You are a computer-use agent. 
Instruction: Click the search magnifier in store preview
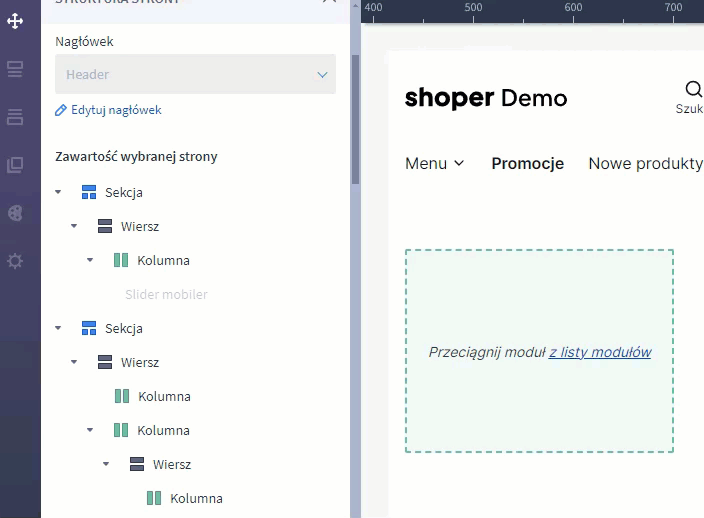point(694,89)
